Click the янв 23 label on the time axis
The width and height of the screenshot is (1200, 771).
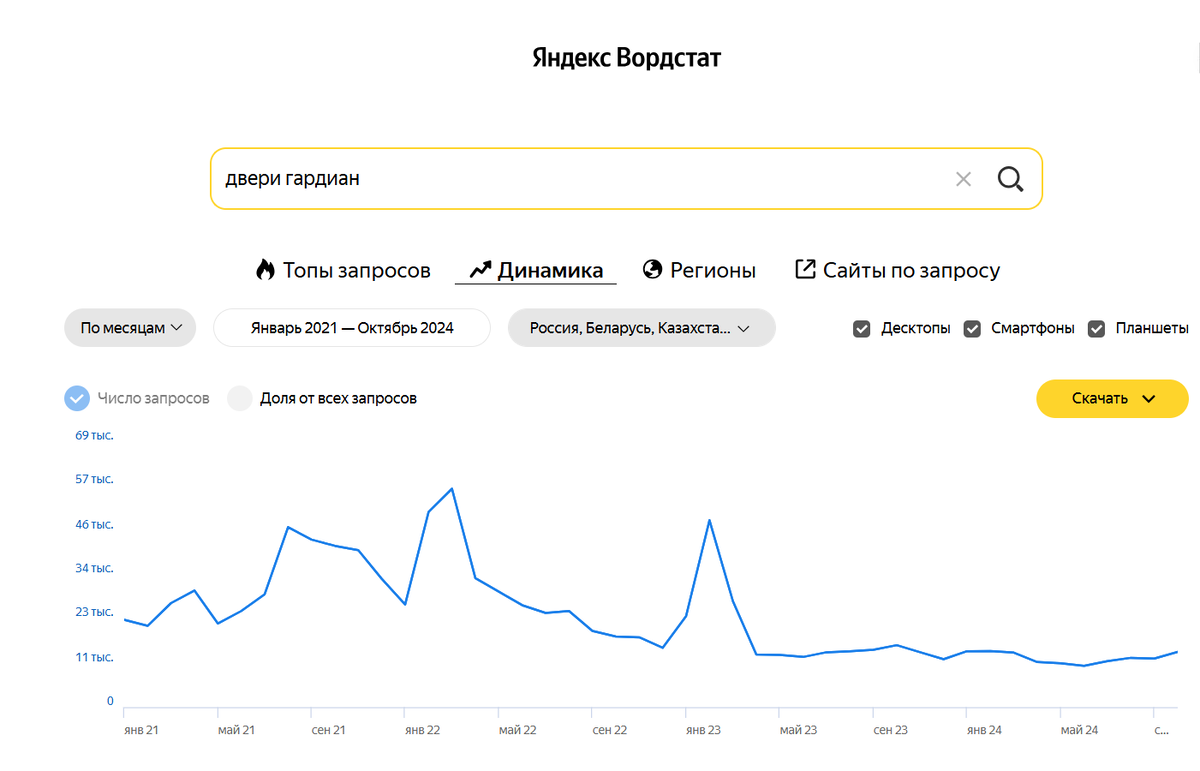coord(703,731)
